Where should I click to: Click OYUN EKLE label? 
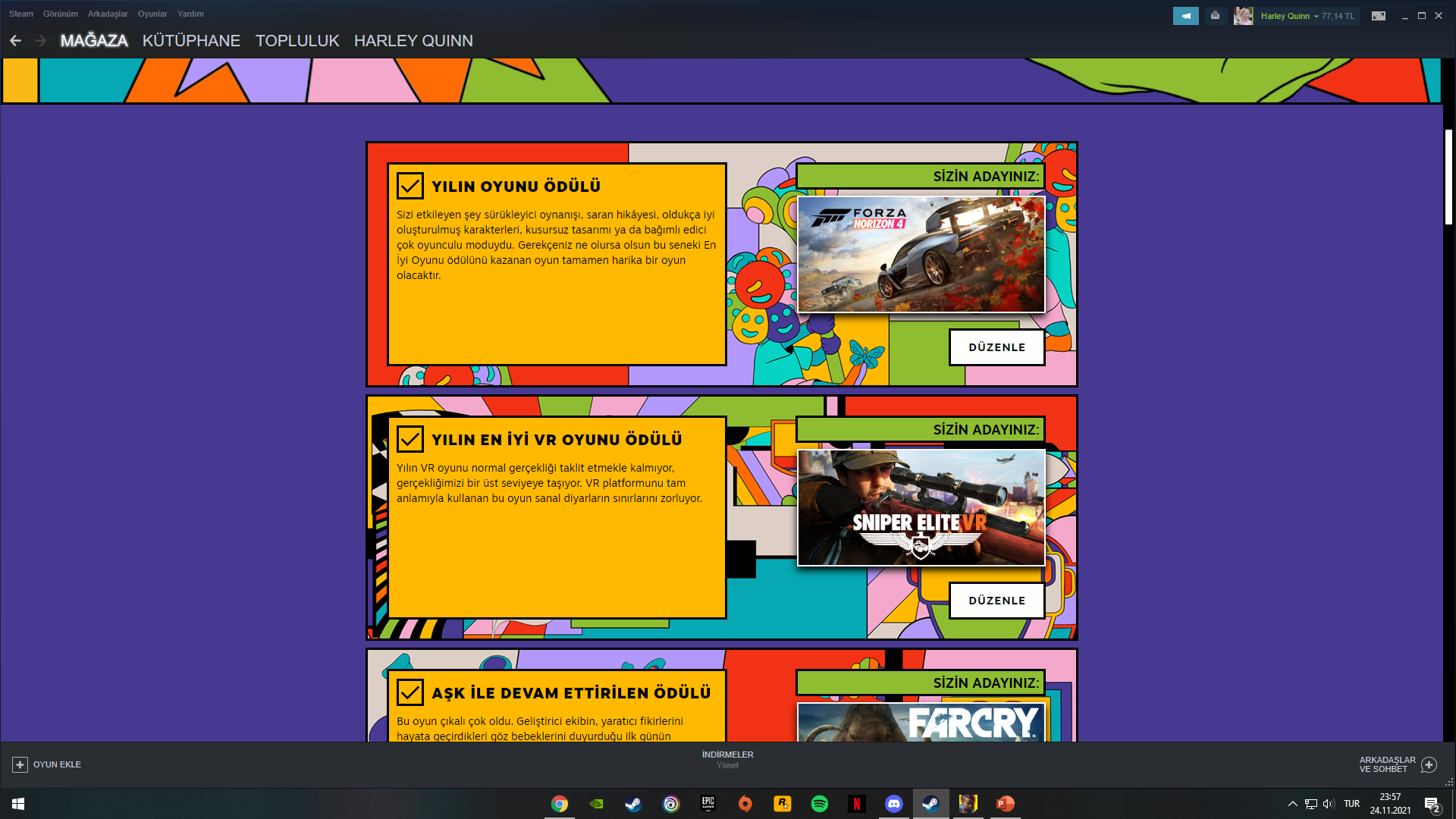click(57, 764)
